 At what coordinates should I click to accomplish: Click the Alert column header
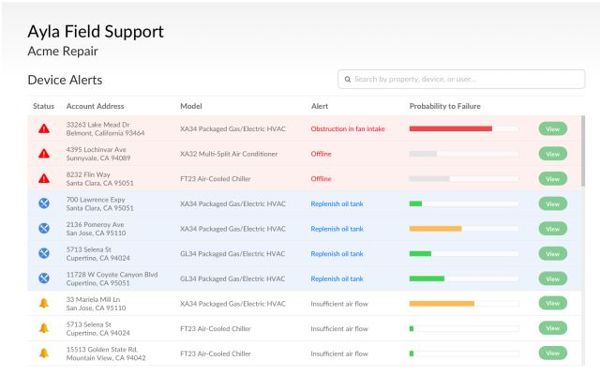(320, 106)
